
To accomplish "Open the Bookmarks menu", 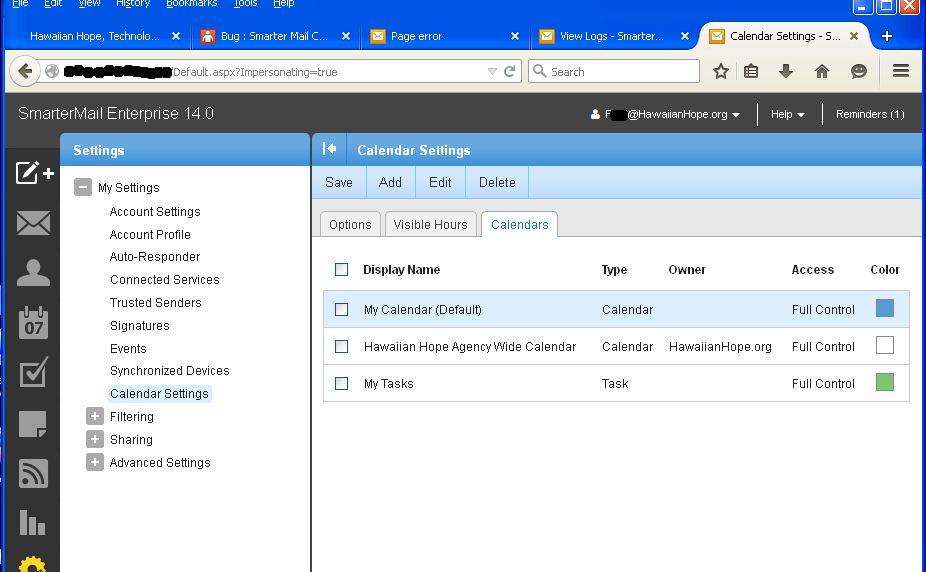I will pyautogui.click(x=191, y=4).
